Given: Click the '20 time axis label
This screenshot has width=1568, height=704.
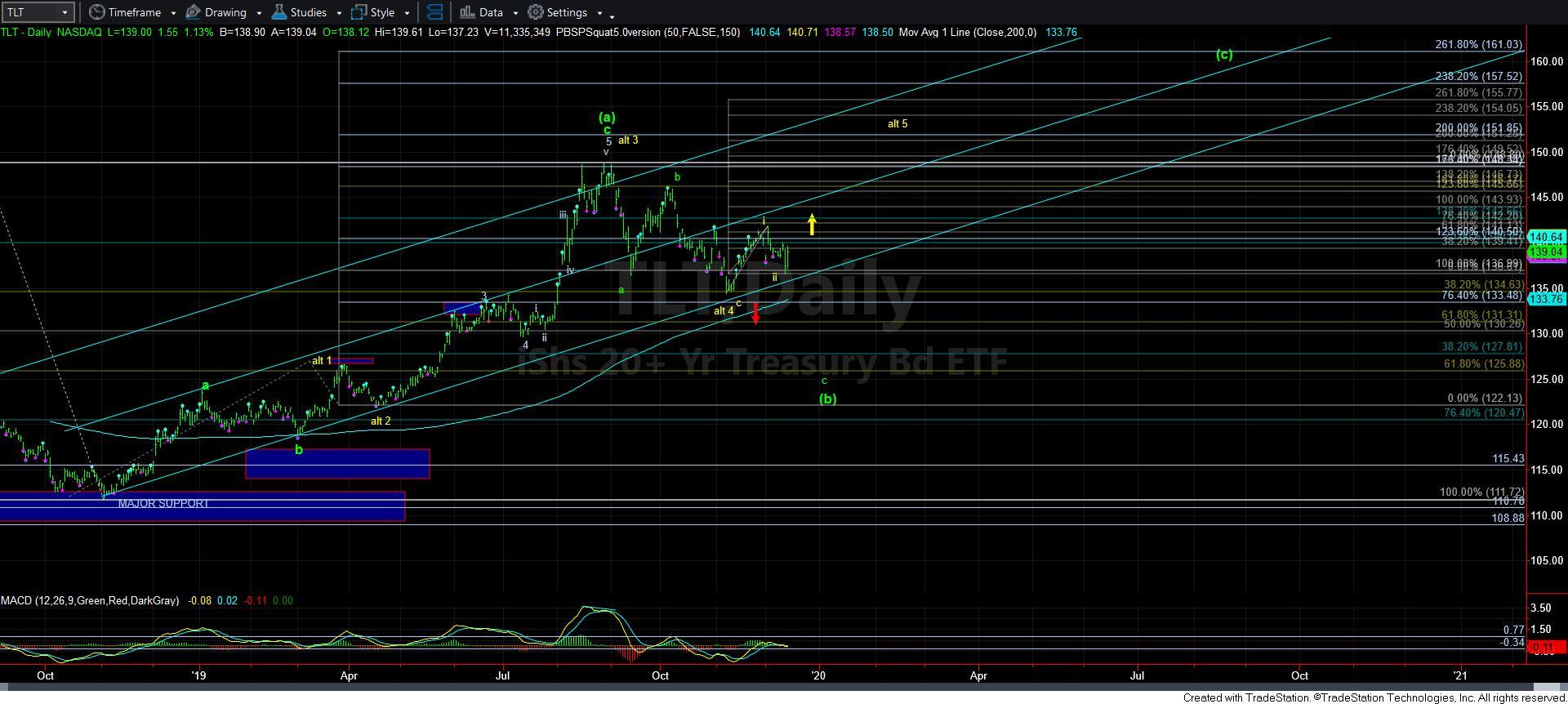Looking at the screenshot, I should tap(817, 675).
